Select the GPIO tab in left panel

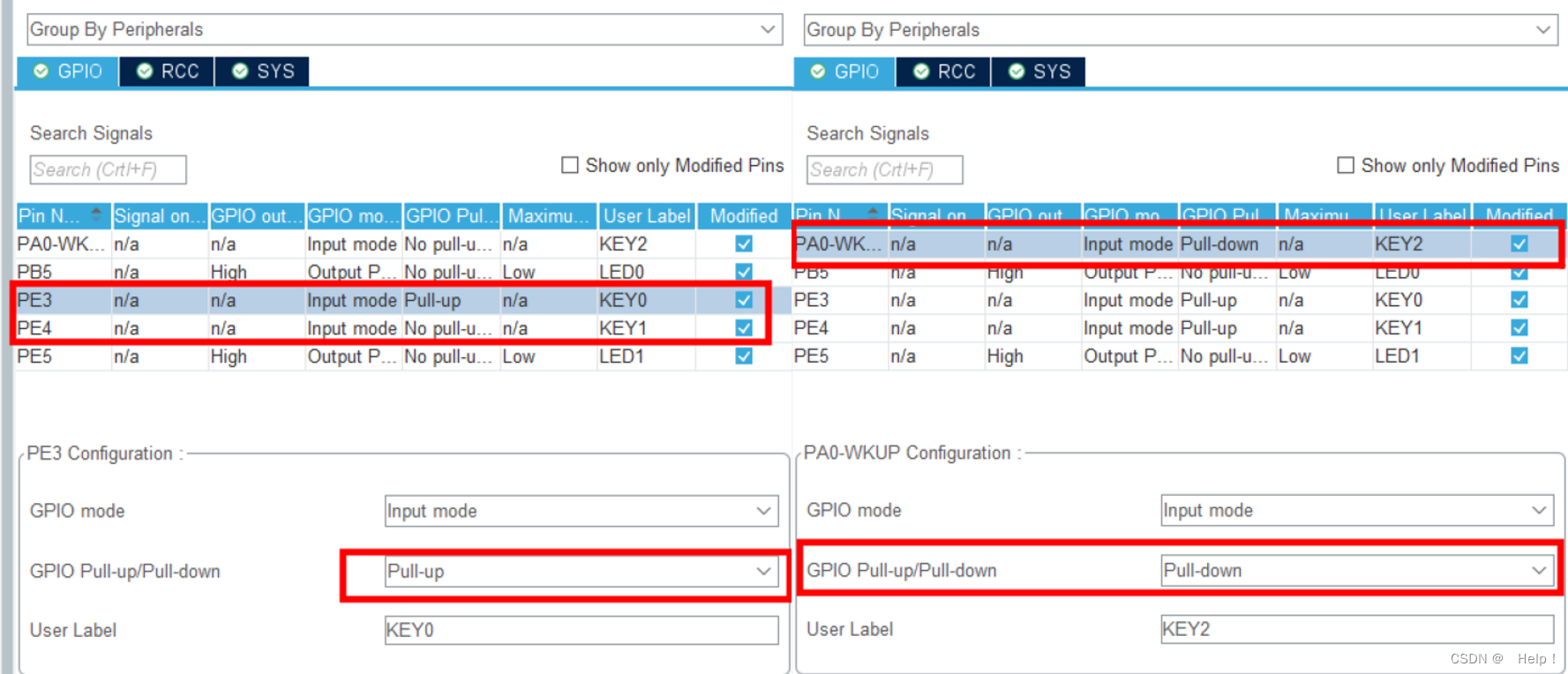[68, 71]
